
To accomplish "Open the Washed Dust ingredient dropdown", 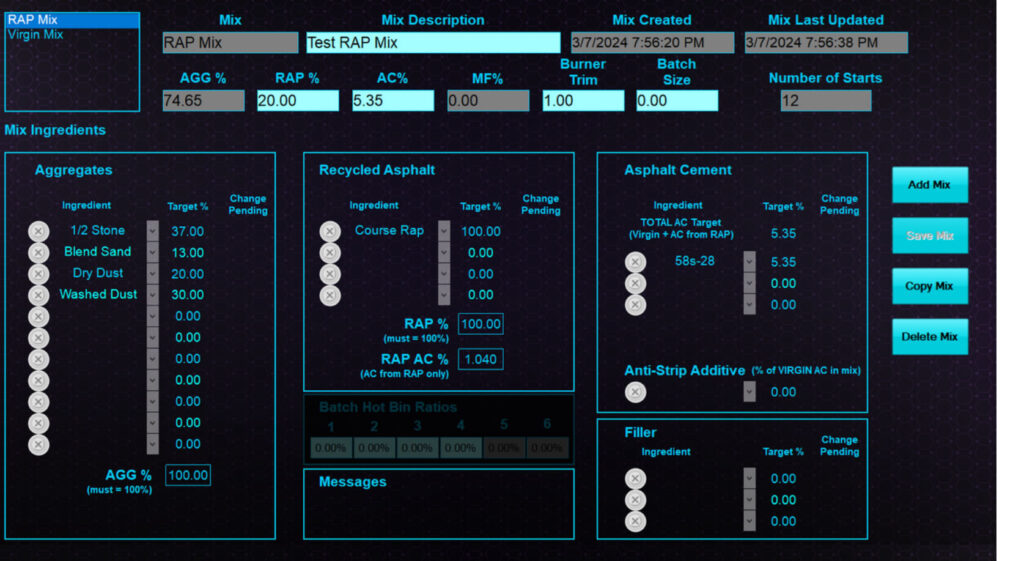I will click(x=152, y=295).
